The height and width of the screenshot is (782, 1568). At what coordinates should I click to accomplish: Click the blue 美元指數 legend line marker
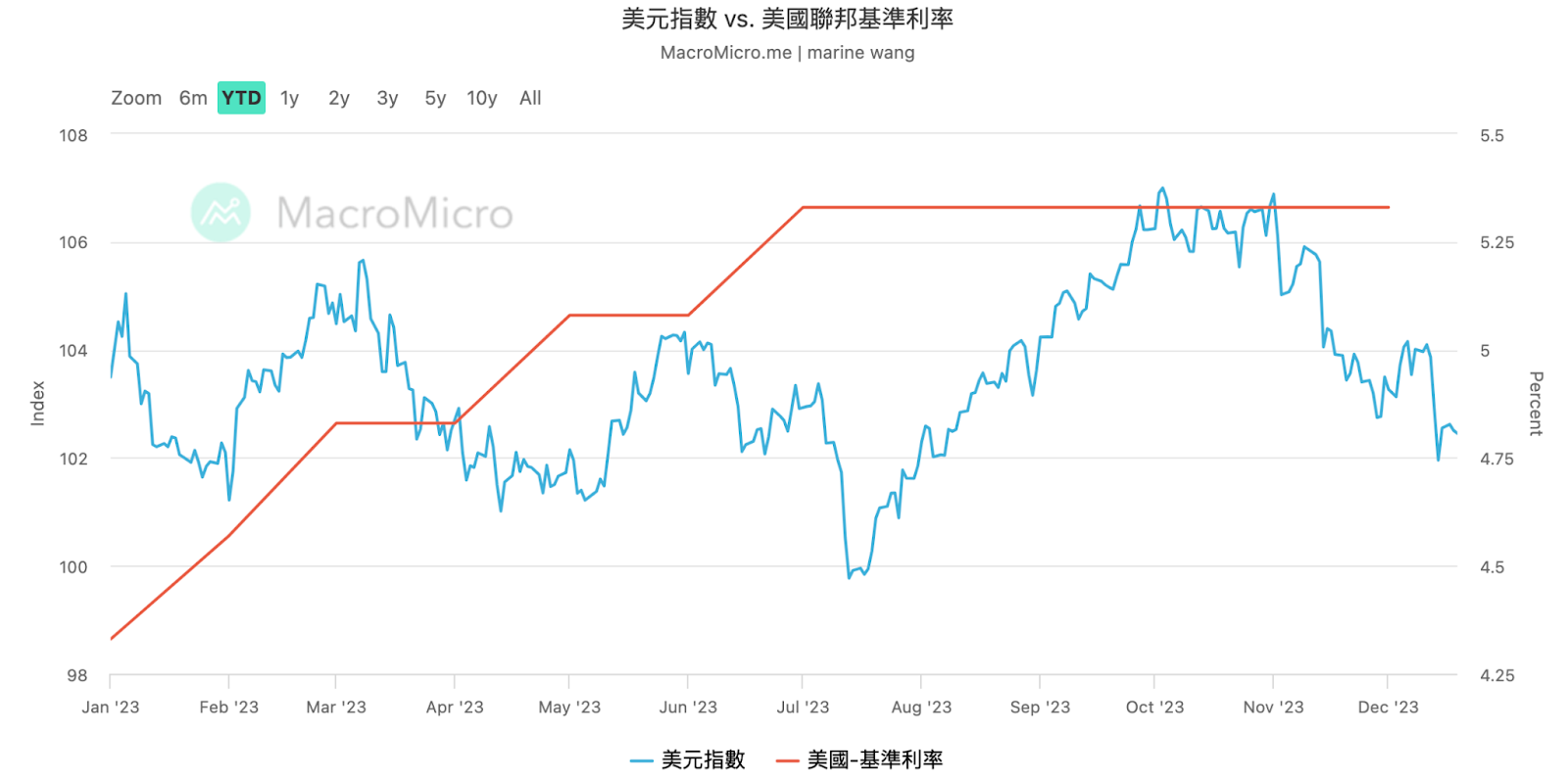642,760
